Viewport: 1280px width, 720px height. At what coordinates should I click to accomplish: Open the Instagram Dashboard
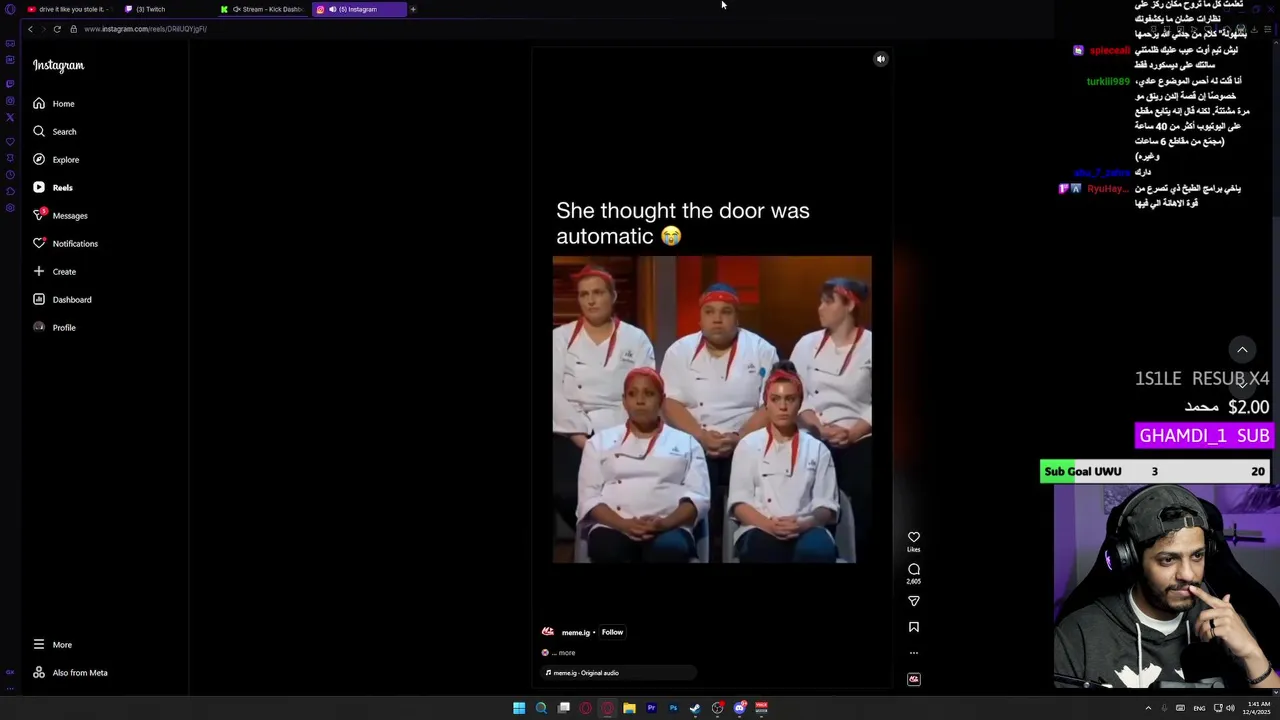click(x=61, y=300)
